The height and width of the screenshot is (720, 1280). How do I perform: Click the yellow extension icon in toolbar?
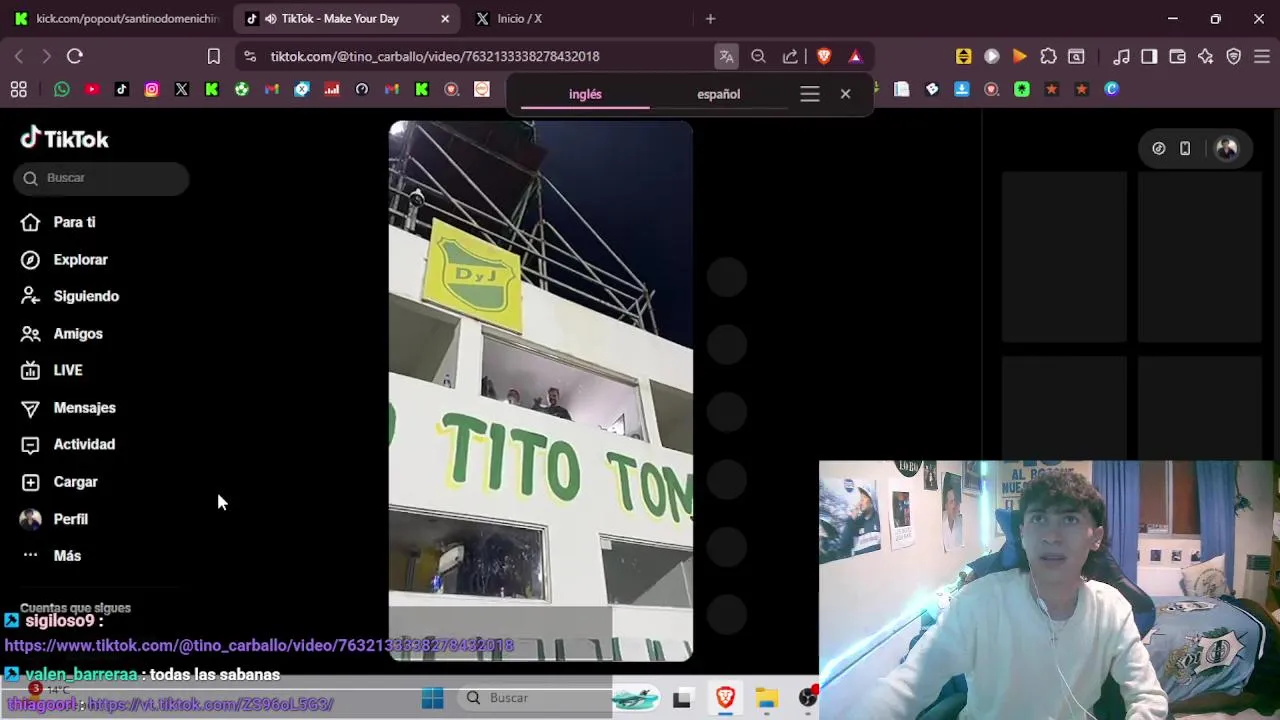coord(963,56)
